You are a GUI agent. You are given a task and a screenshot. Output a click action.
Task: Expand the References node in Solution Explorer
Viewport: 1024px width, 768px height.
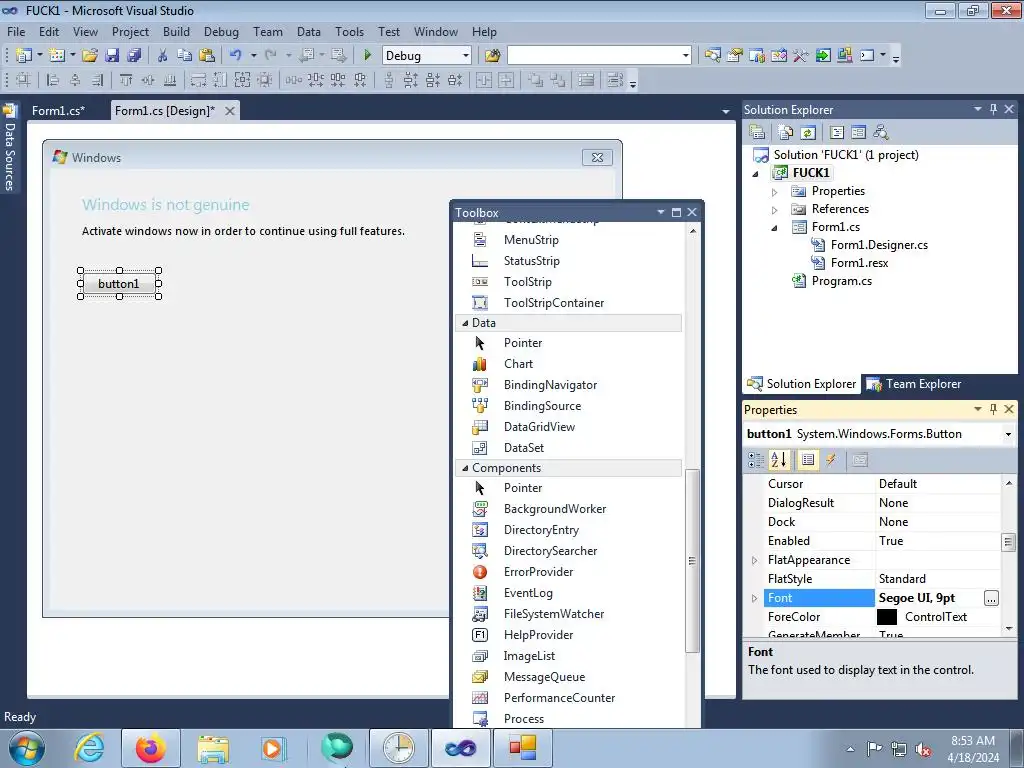click(775, 210)
